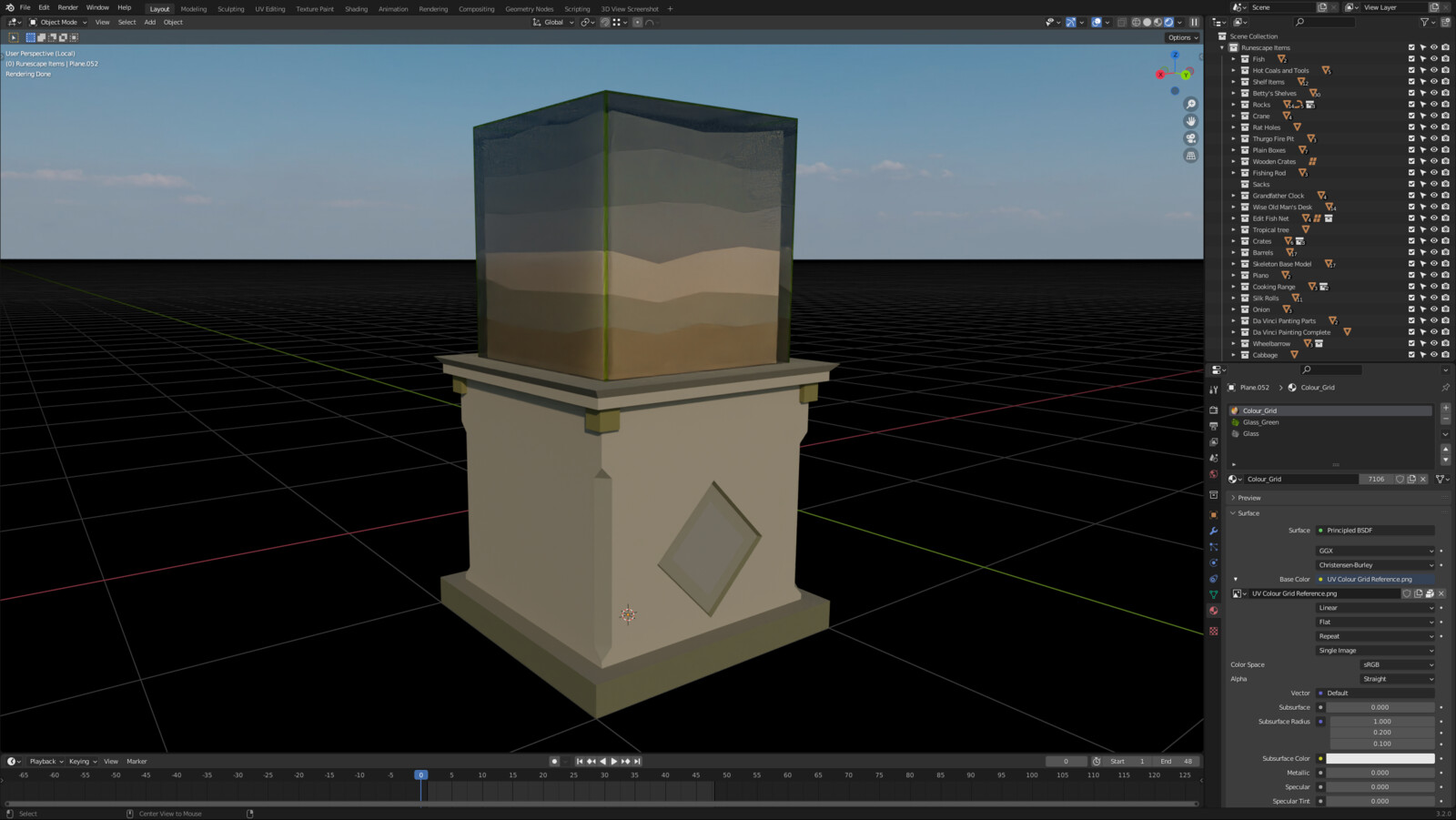Toggle viewport overlays

(1097, 23)
